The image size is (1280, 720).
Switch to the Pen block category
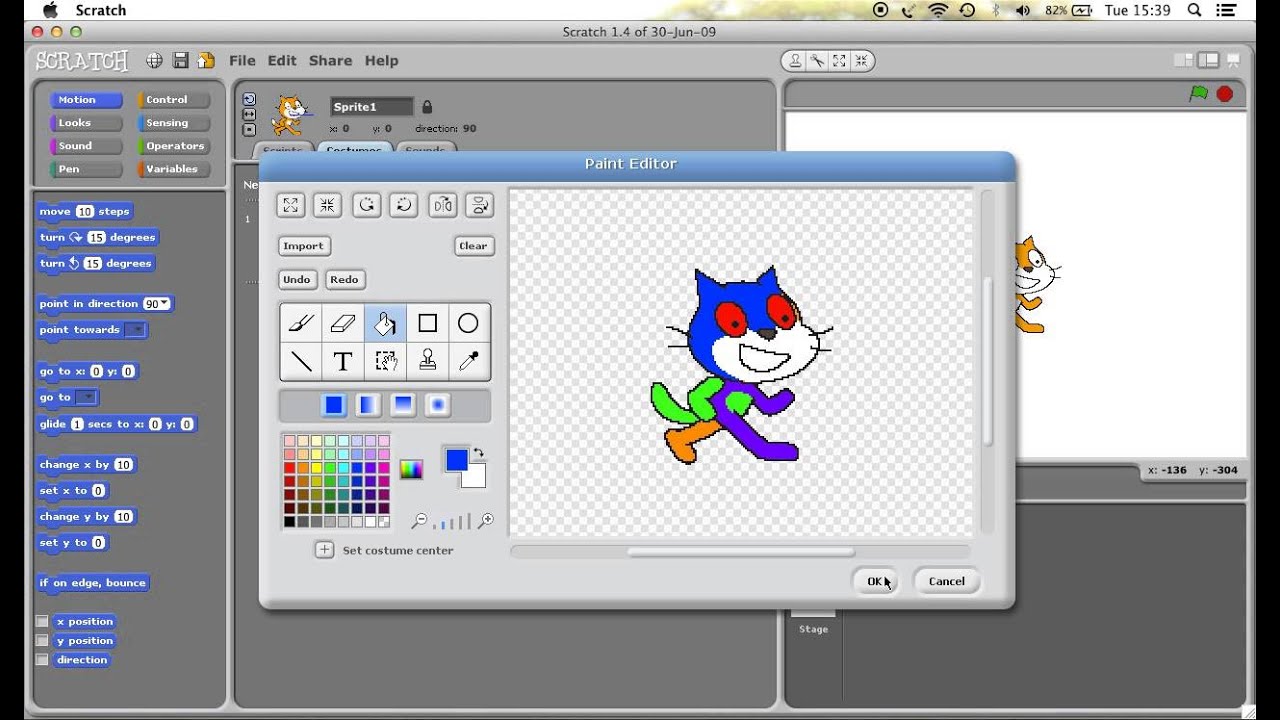[86, 169]
